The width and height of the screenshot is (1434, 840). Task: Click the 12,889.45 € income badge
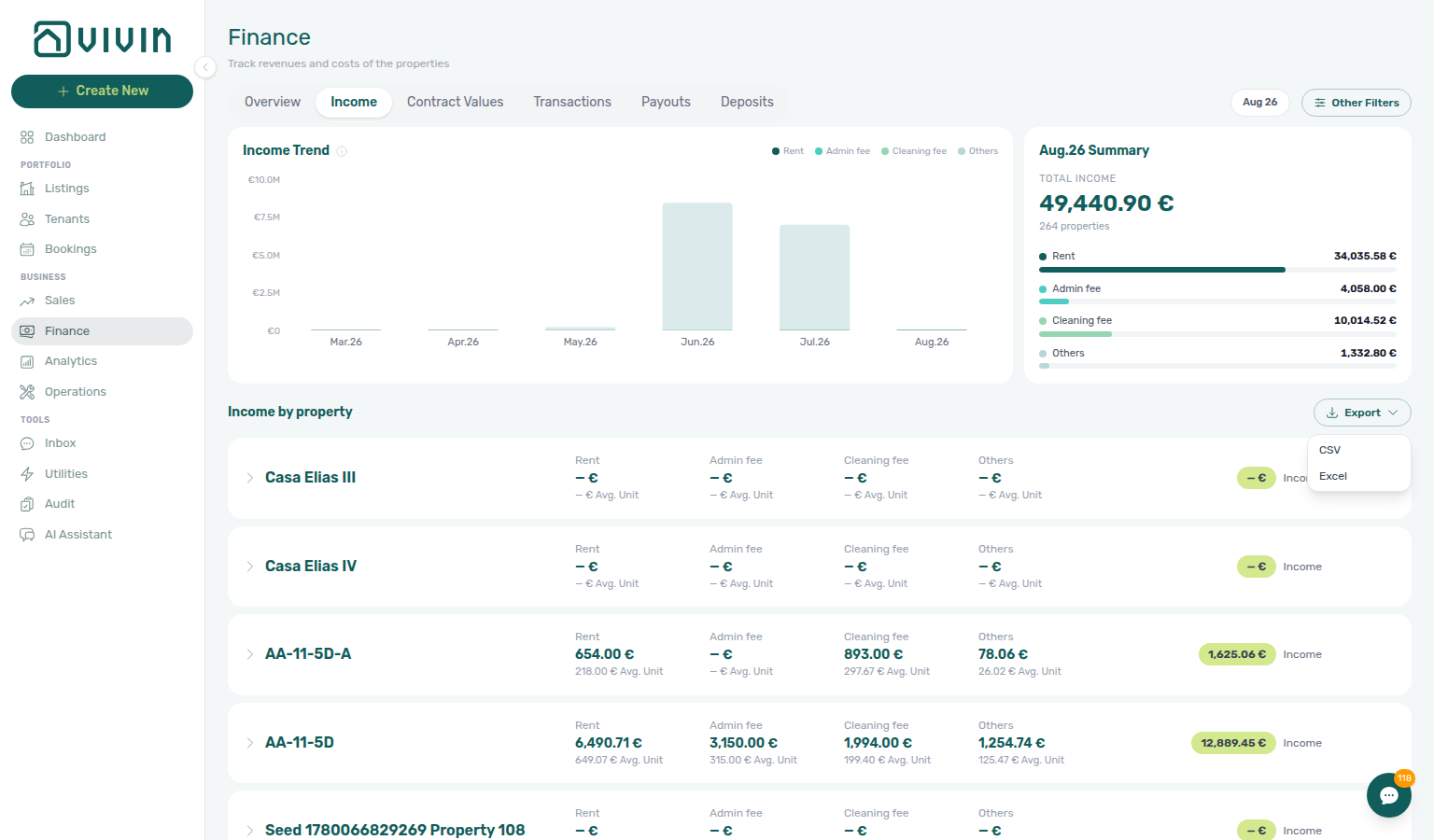point(1233,743)
